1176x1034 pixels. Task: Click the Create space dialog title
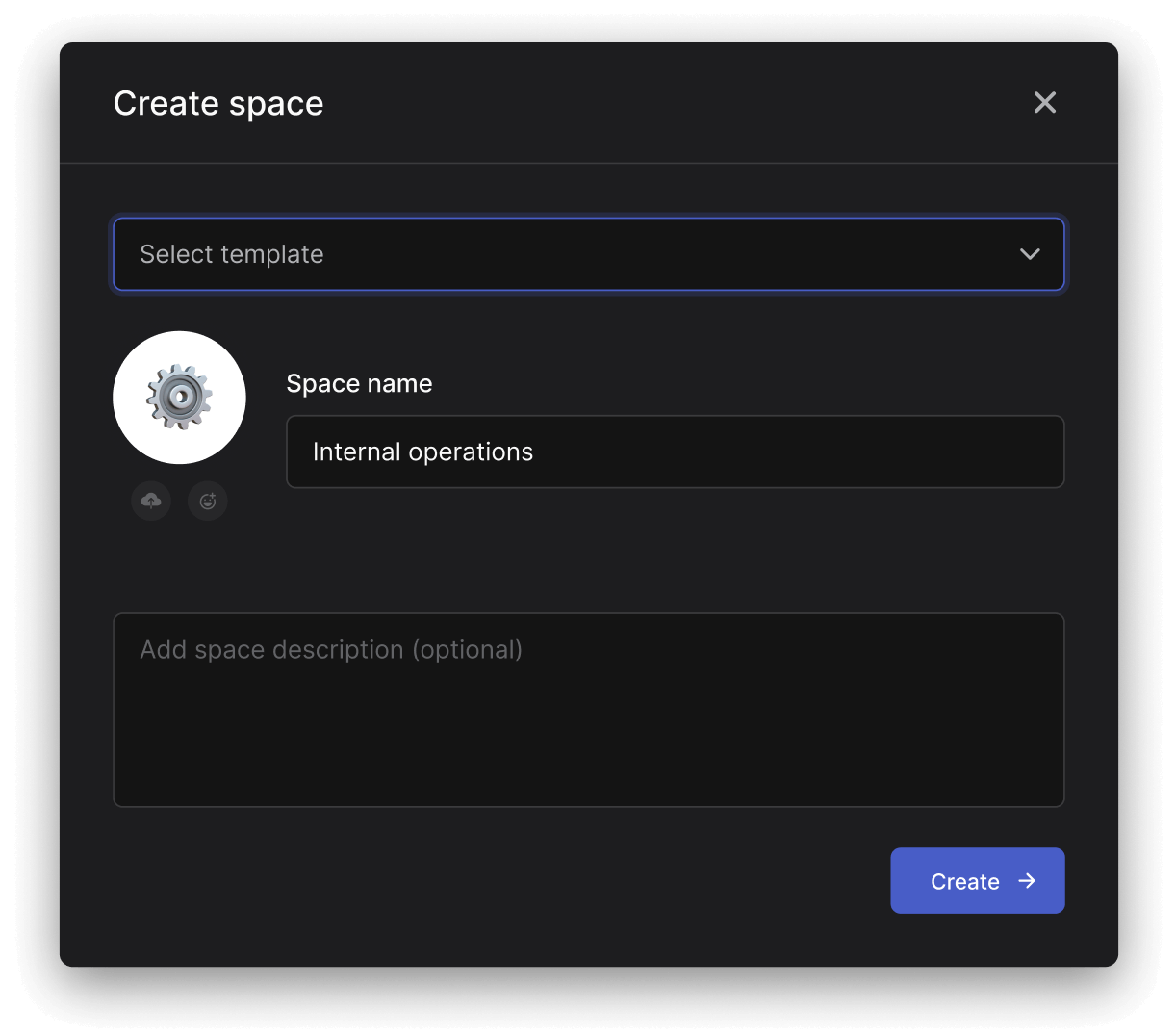coord(218,103)
